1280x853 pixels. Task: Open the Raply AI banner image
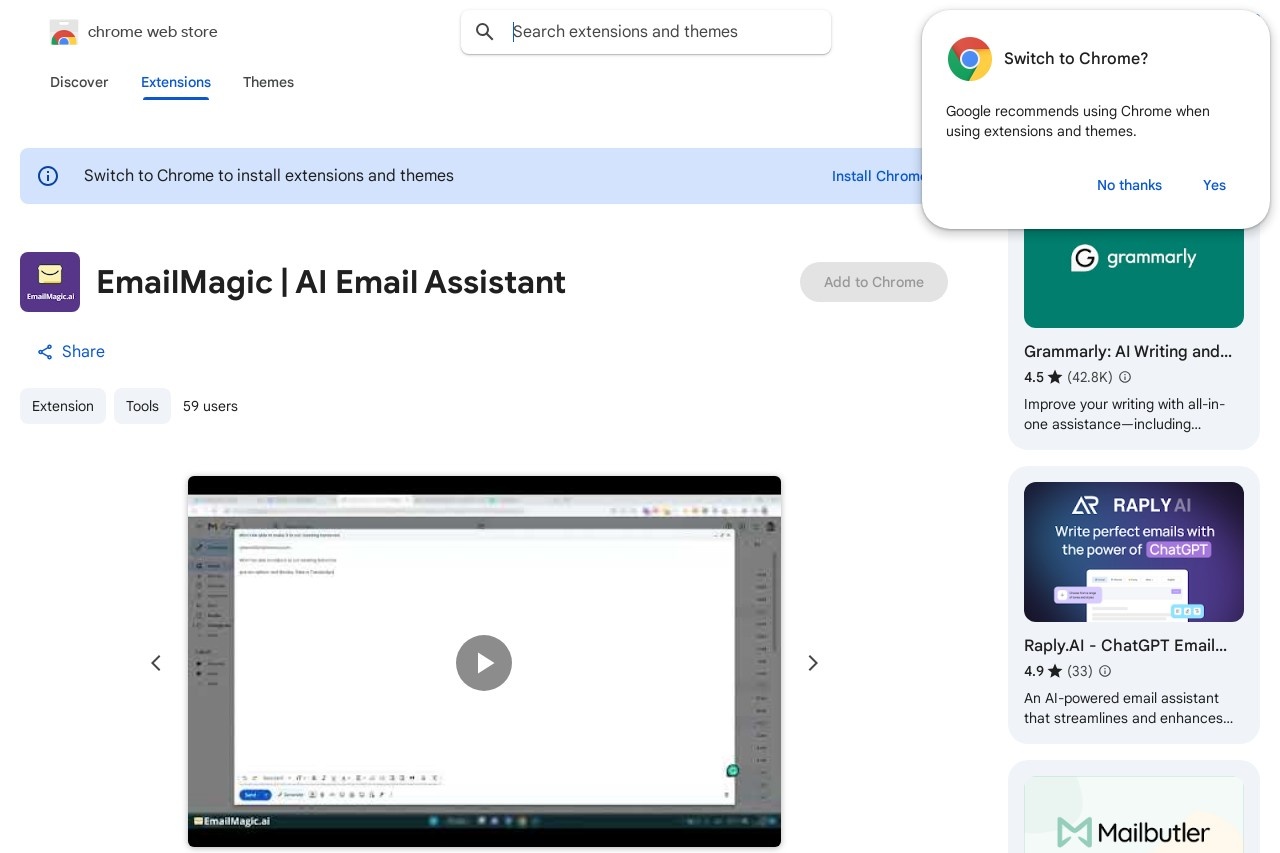pyautogui.click(x=1134, y=552)
